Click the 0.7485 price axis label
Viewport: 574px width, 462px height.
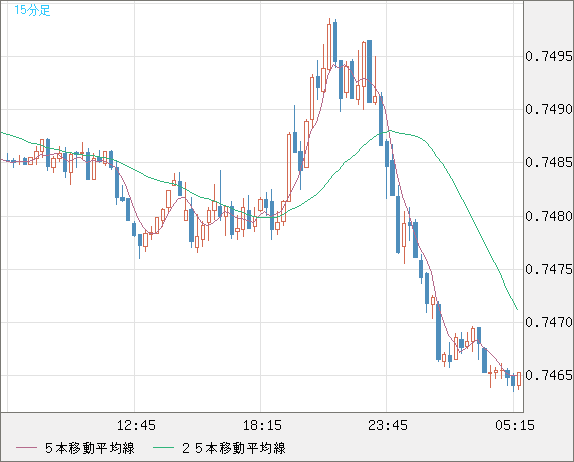548,162
